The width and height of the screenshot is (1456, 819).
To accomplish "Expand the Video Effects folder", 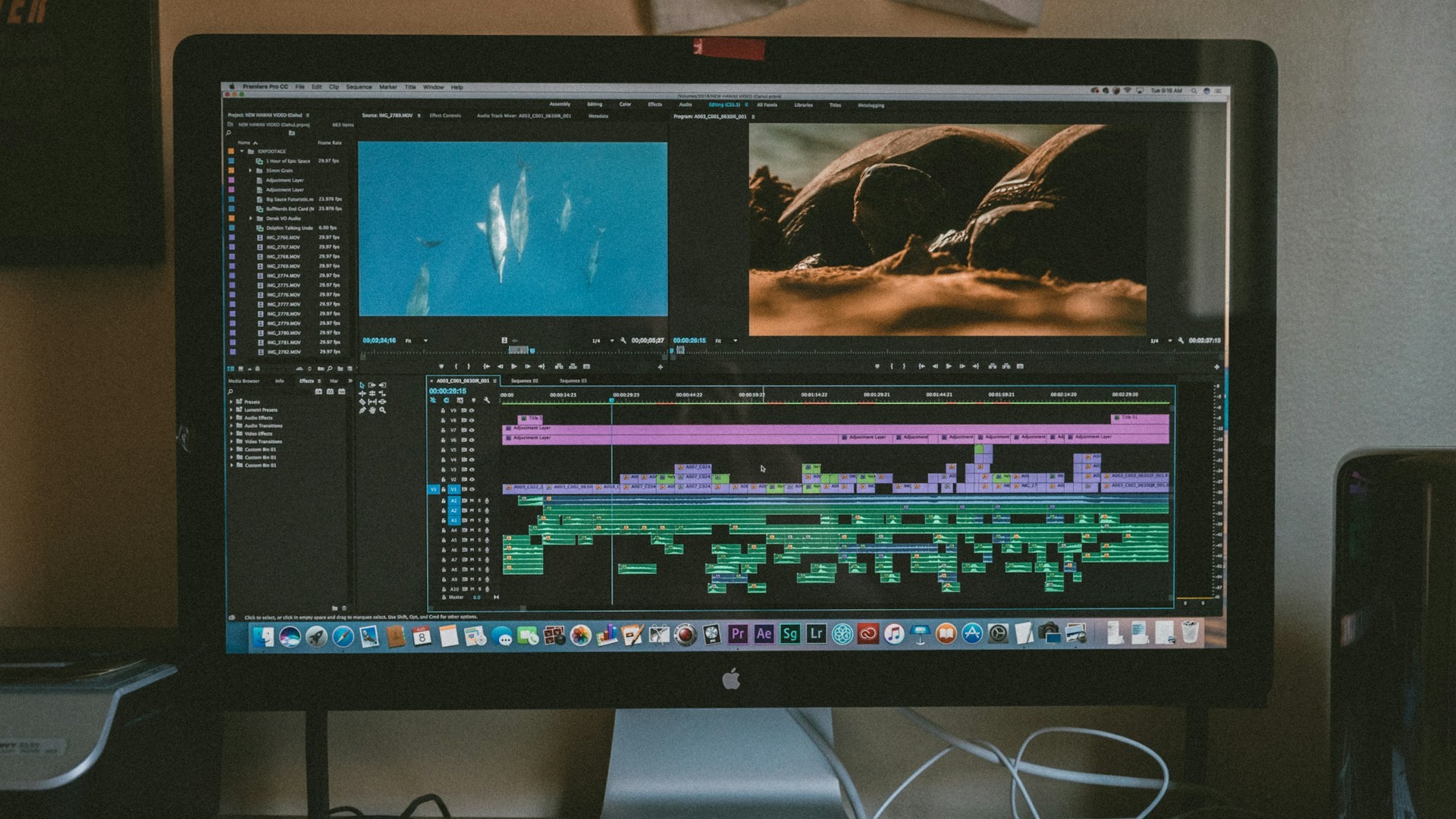I will coord(231,434).
